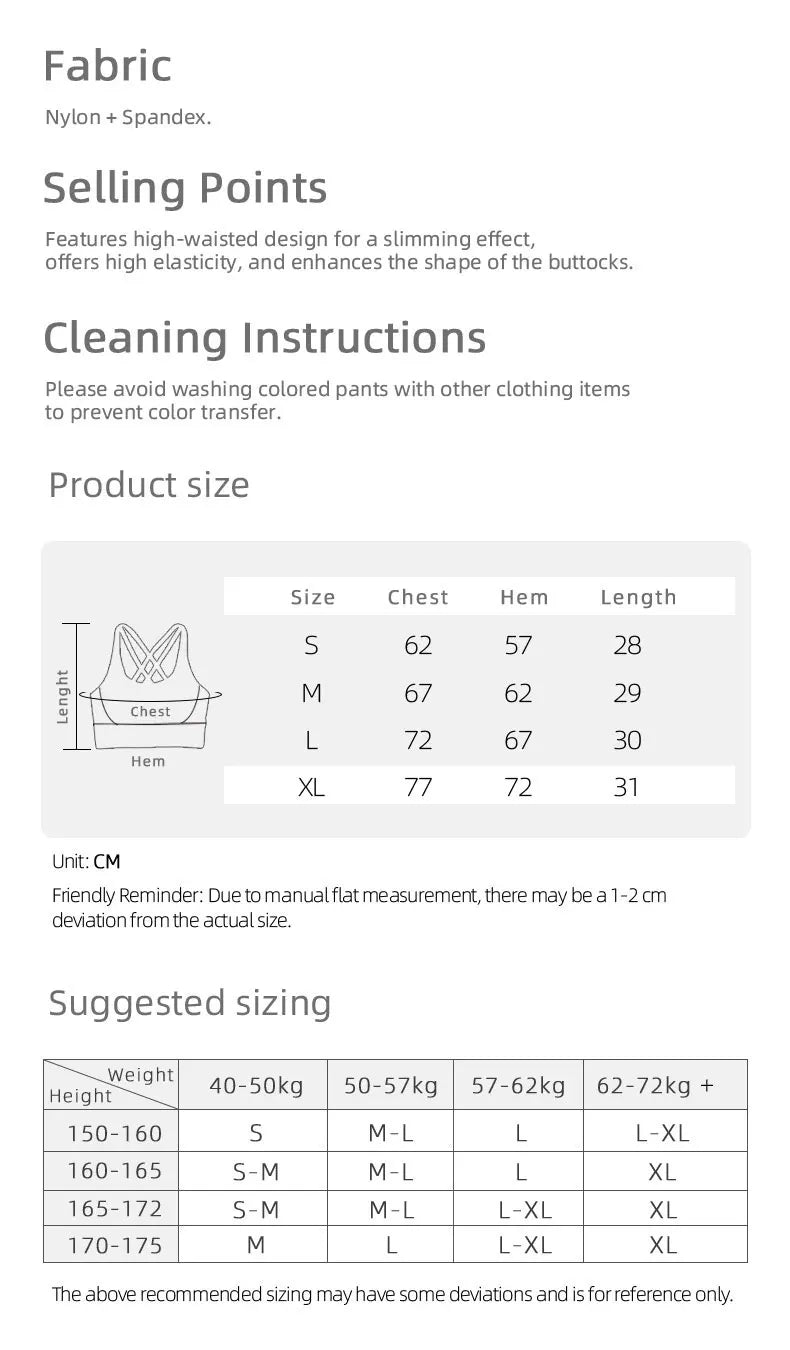Click the Weight/Height diagonal header cell
This screenshot has height=1350, width=790.
111,1085
